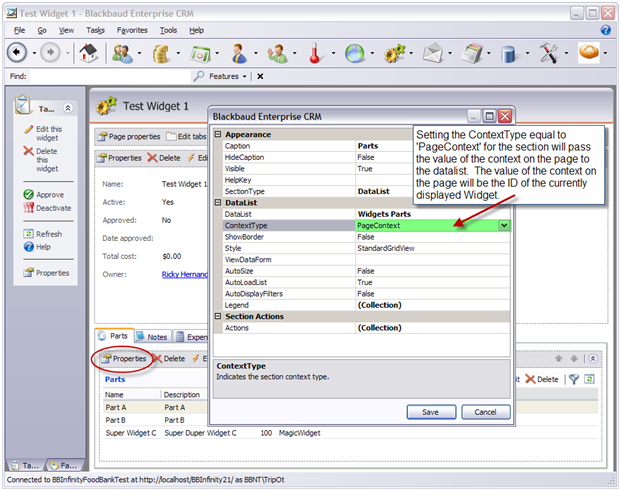The image size is (621, 491).
Task: Open the Favorites menu
Action: 132,30
